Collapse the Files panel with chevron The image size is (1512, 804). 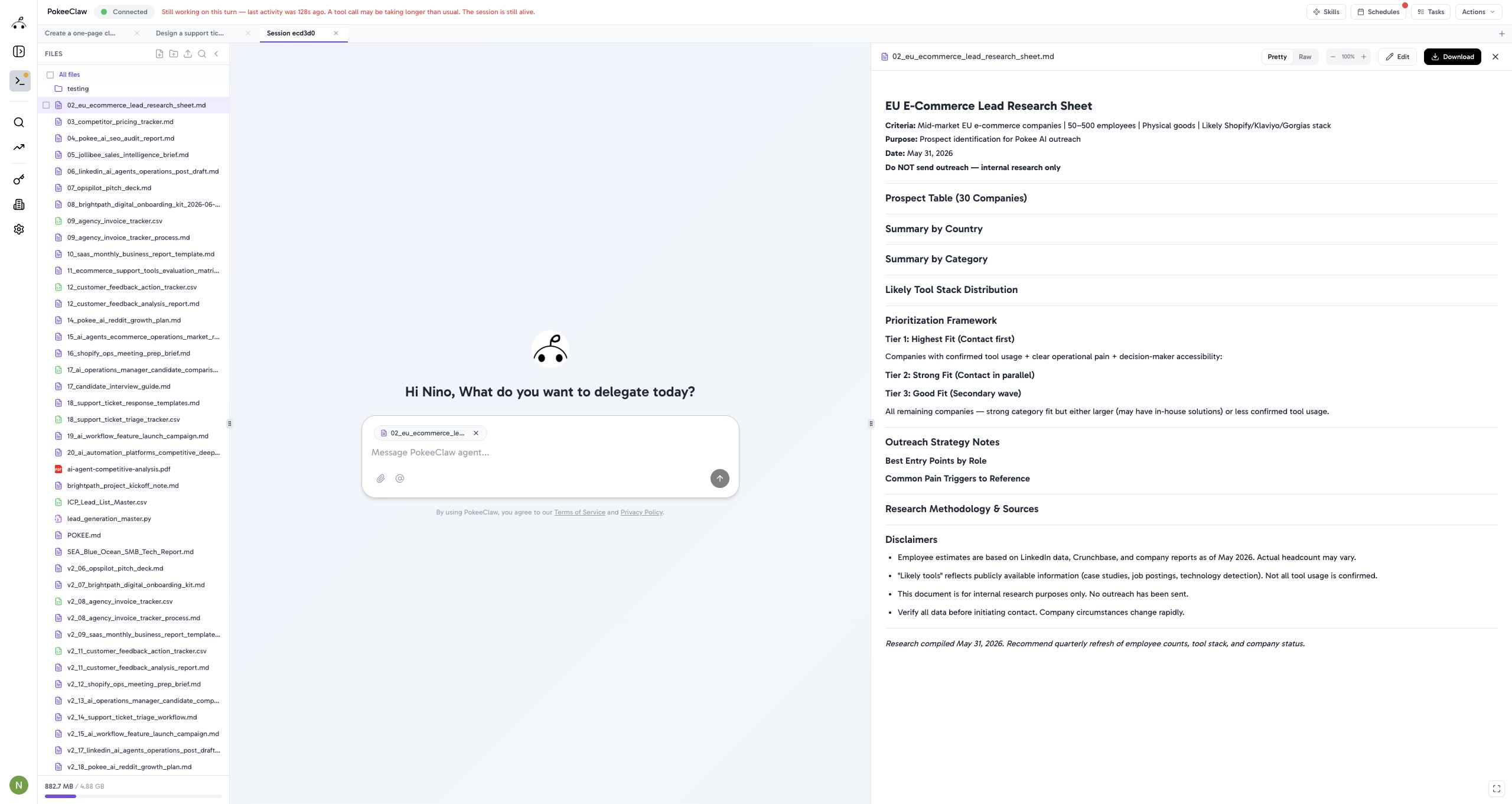(x=217, y=54)
